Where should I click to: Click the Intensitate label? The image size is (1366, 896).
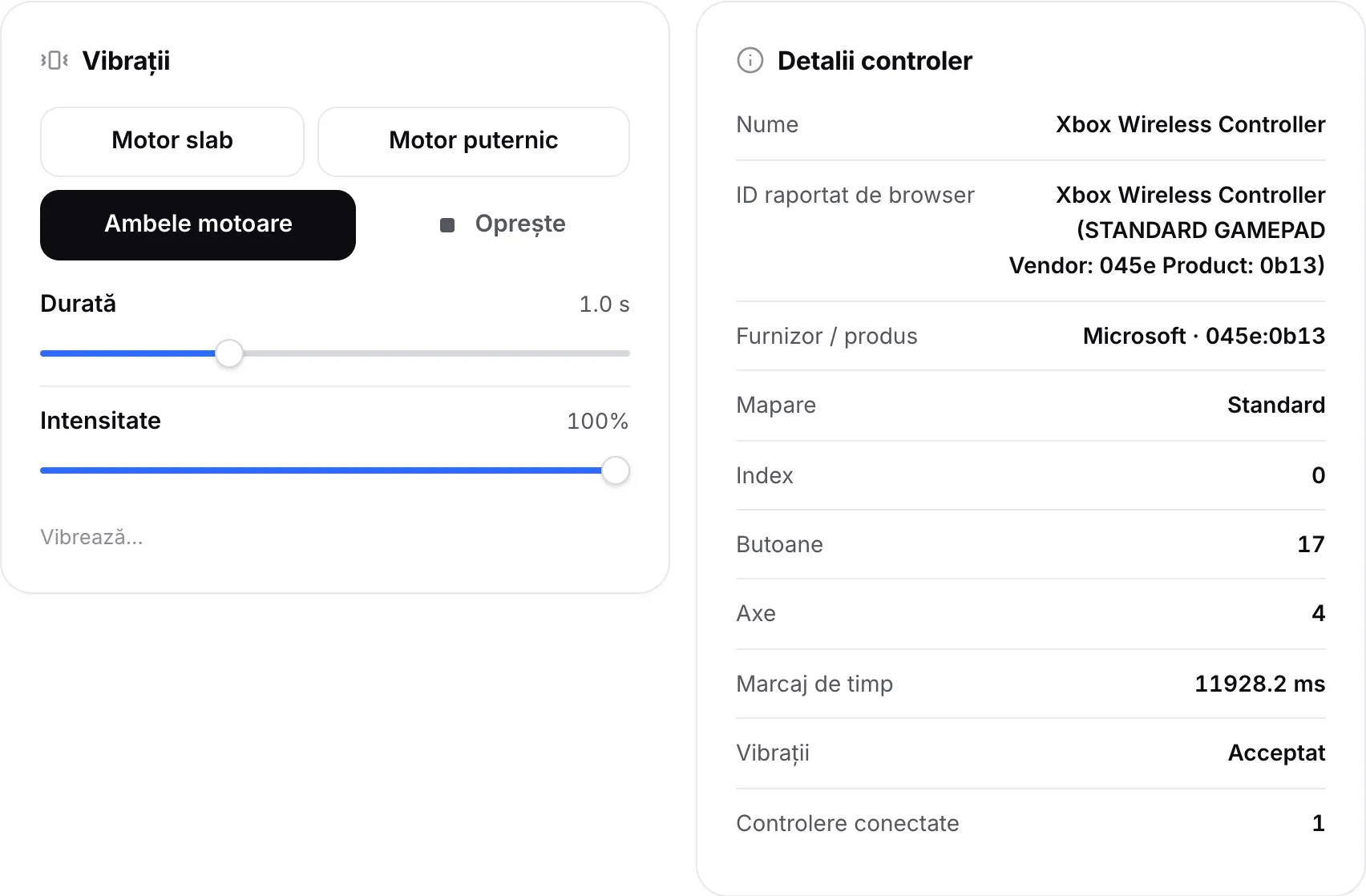click(101, 421)
